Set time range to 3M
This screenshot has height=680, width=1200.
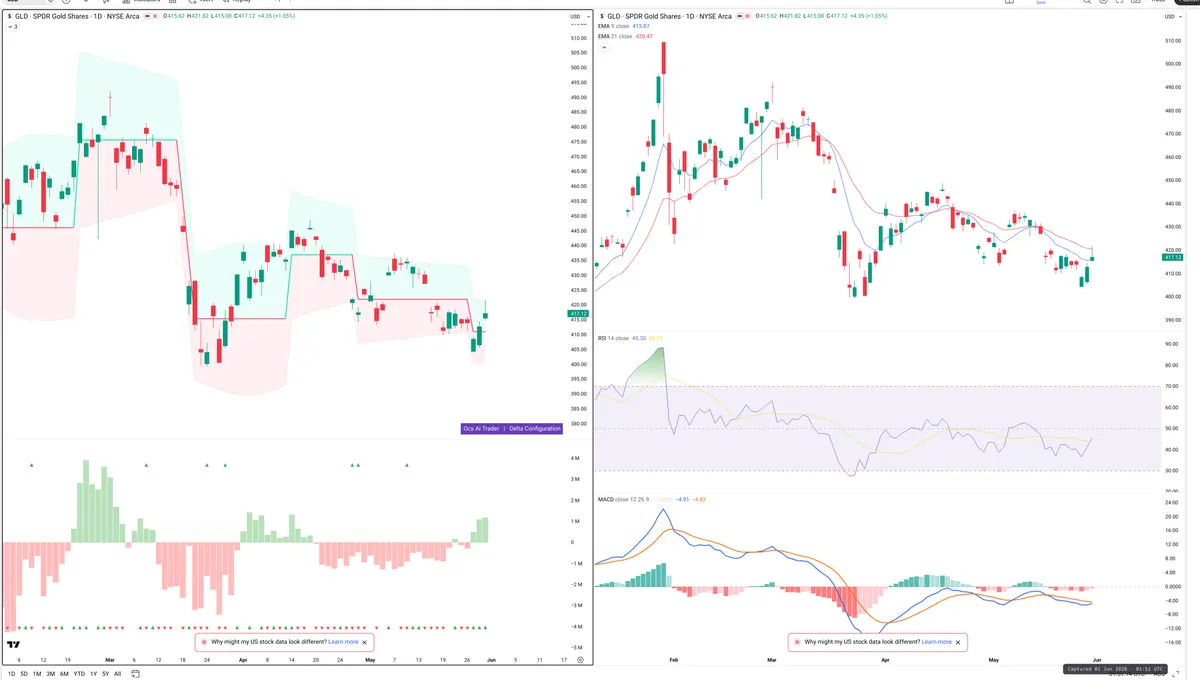click(50, 674)
